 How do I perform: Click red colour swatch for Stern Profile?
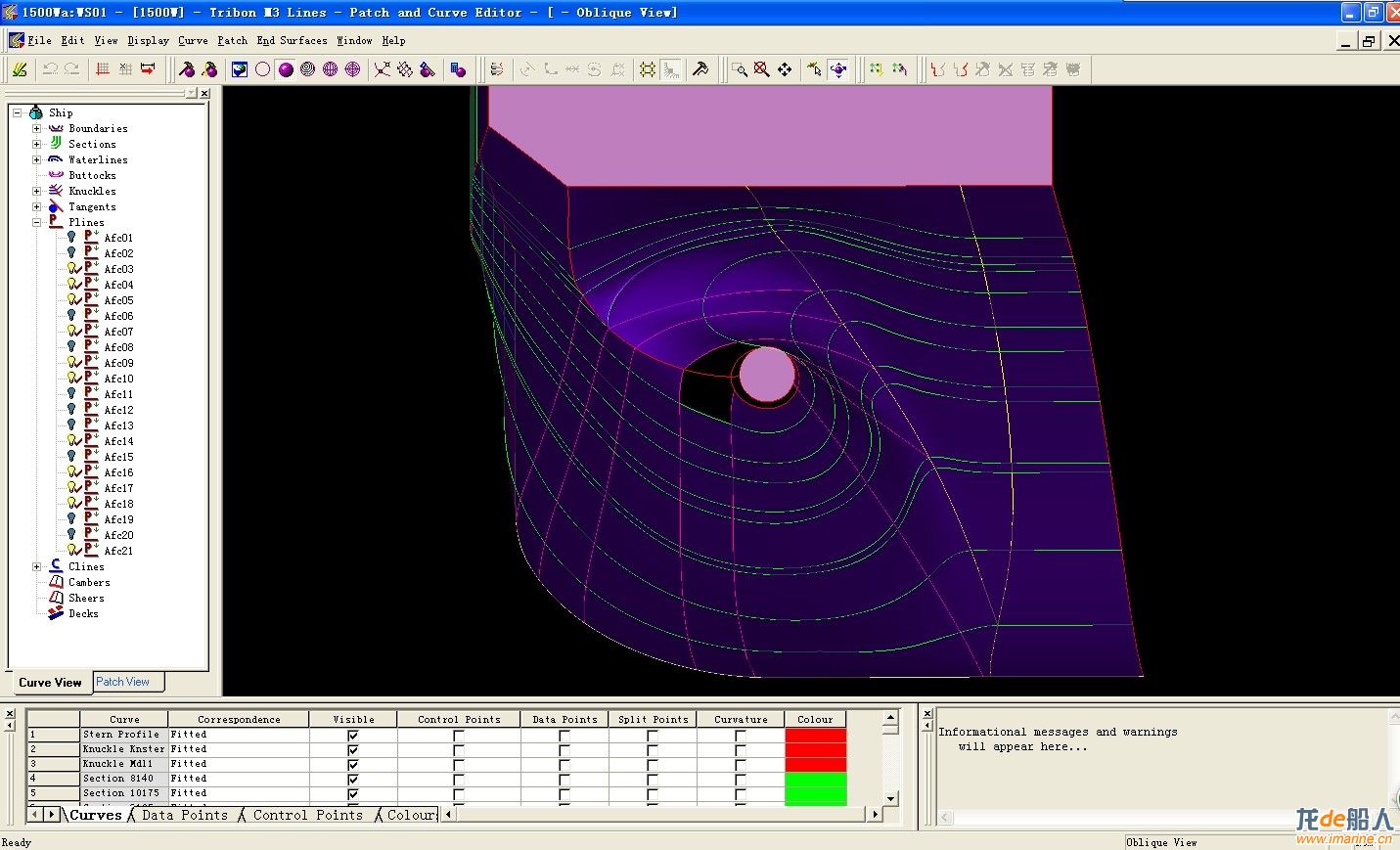[815, 735]
